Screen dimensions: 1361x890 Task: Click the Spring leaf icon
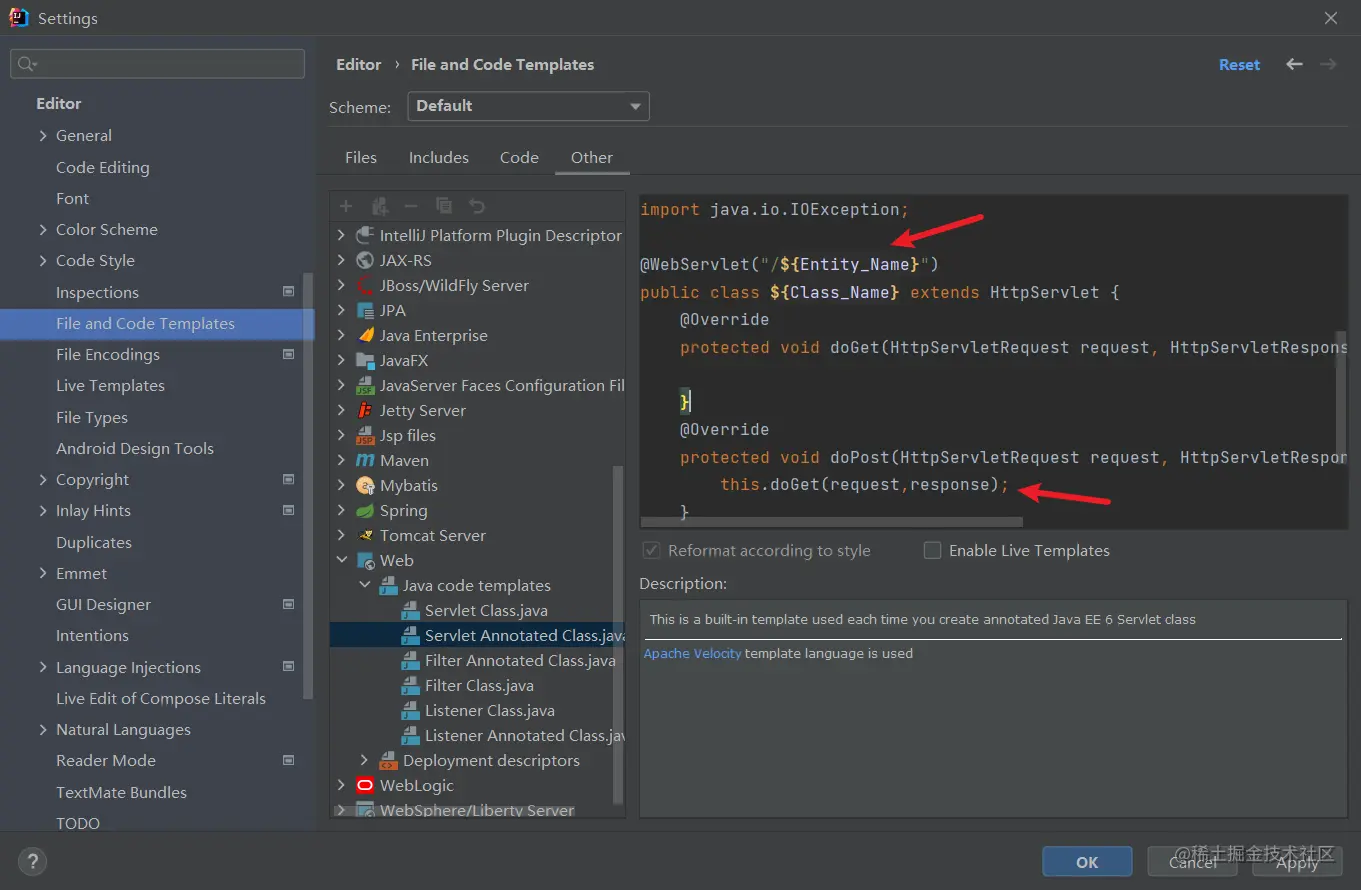point(365,511)
